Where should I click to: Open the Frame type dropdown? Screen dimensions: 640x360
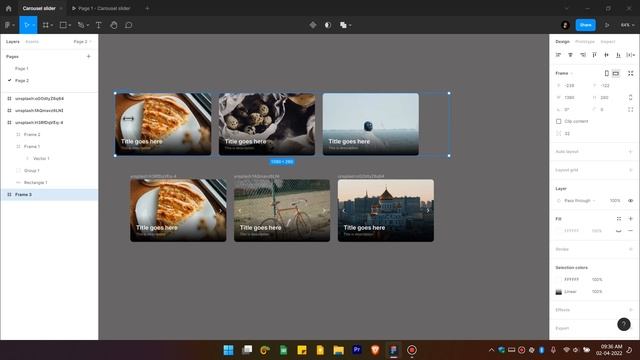pos(564,73)
